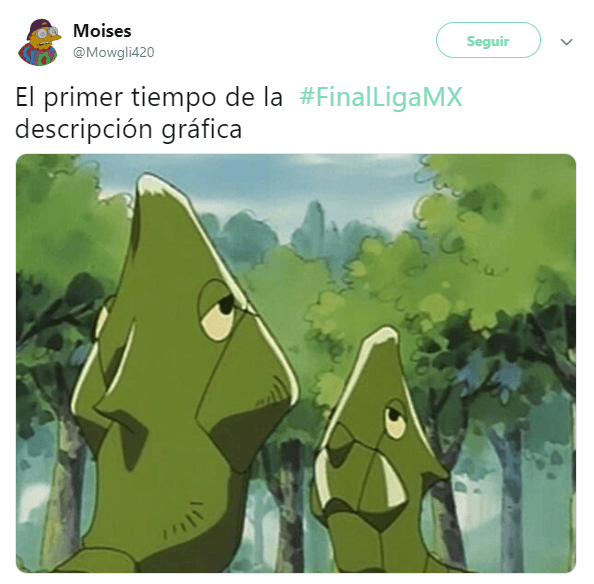Open Moises' cartoon avatar picture
594x584 pixels.
point(39,42)
